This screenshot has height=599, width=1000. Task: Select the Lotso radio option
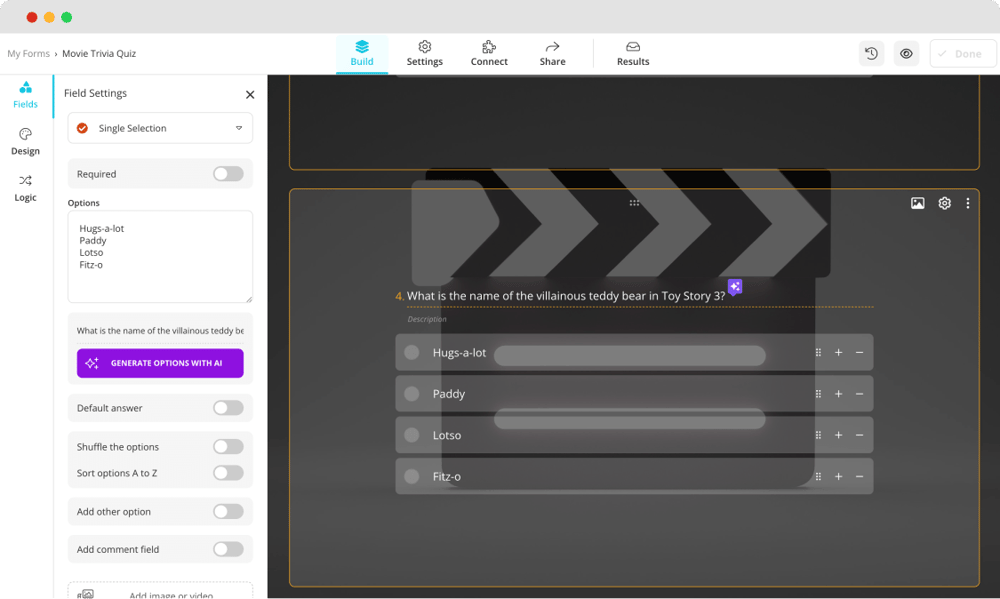412,436
